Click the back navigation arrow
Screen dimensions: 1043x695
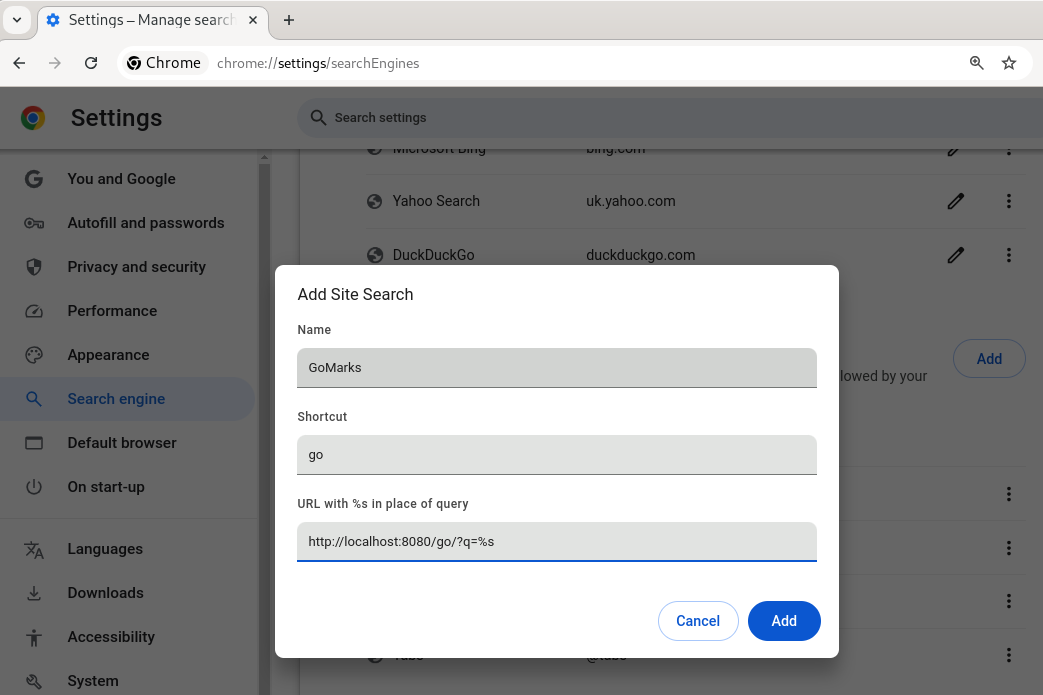pos(19,63)
